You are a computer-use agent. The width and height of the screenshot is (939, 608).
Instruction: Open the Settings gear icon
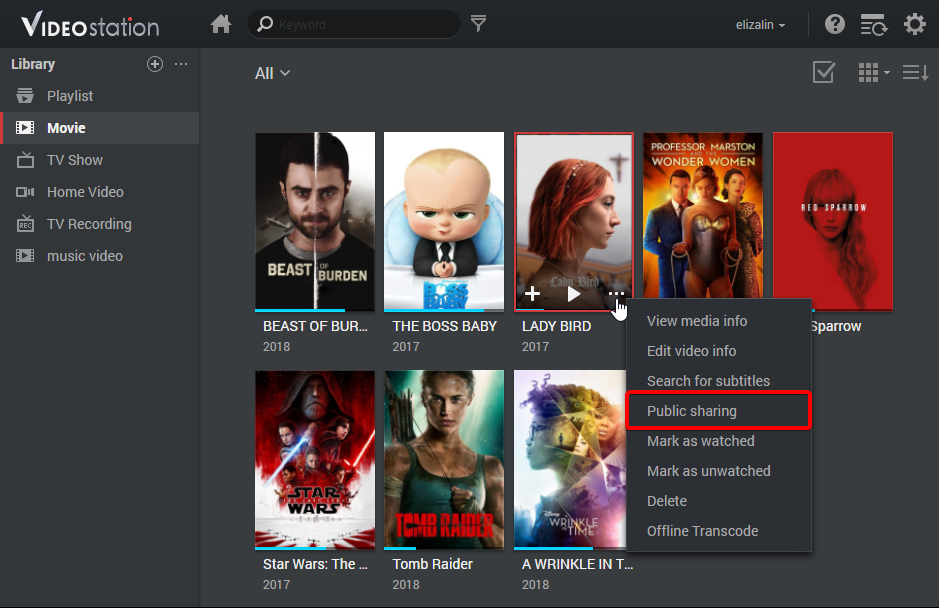914,24
